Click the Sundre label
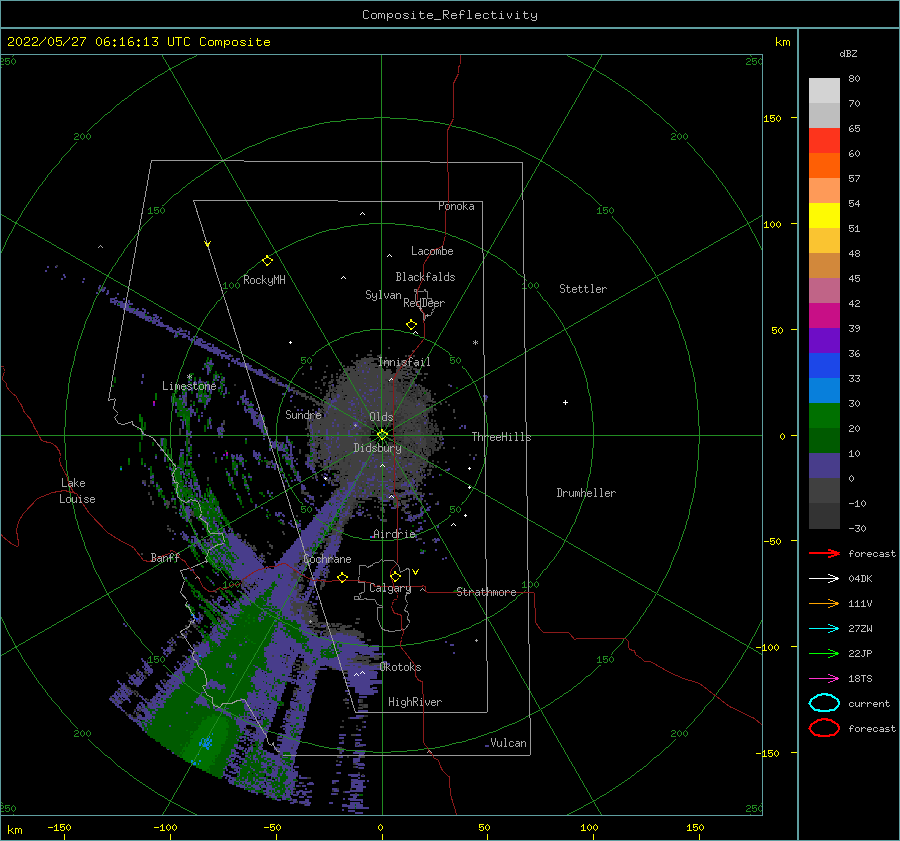The height and width of the screenshot is (841, 900). (304, 414)
